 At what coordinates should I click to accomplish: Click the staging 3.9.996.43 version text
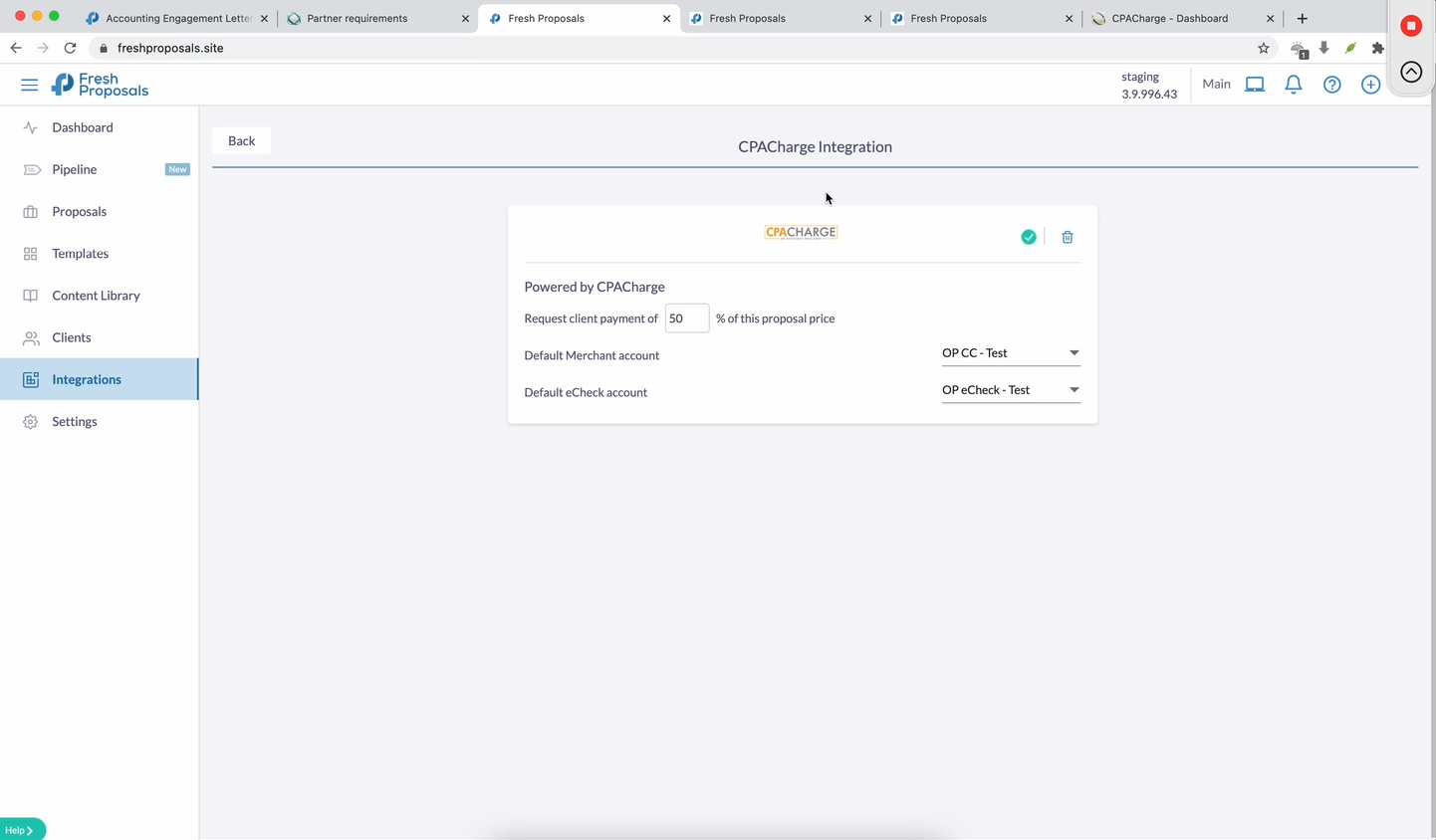[1149, 86]
